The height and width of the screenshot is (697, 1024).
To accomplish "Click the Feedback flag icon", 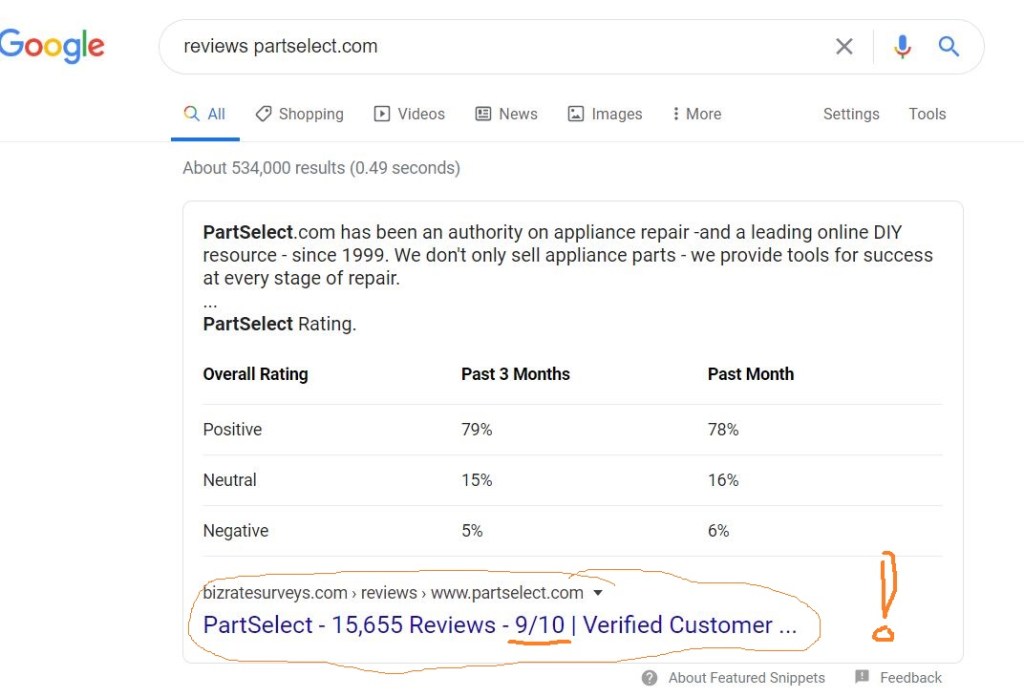I will pyautogui.click(x=862, y=677).
